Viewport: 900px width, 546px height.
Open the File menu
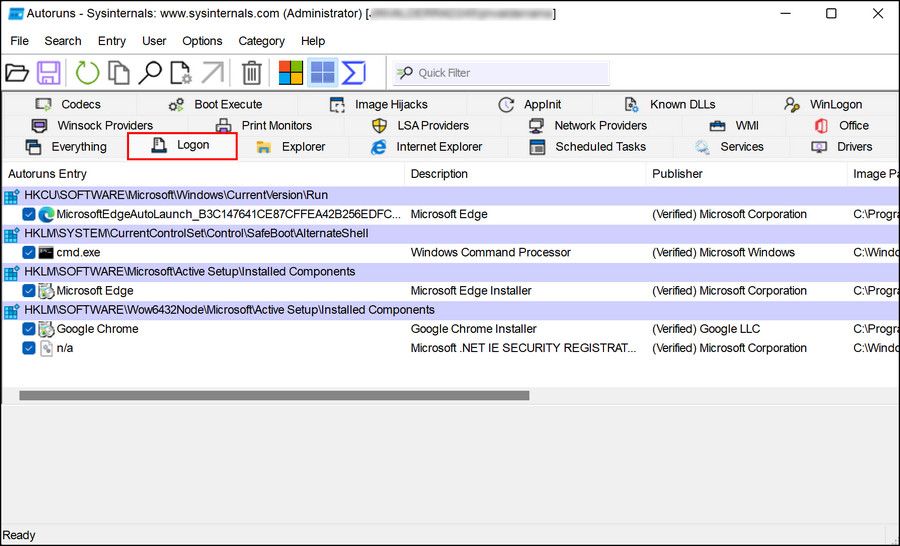point(19,41)
